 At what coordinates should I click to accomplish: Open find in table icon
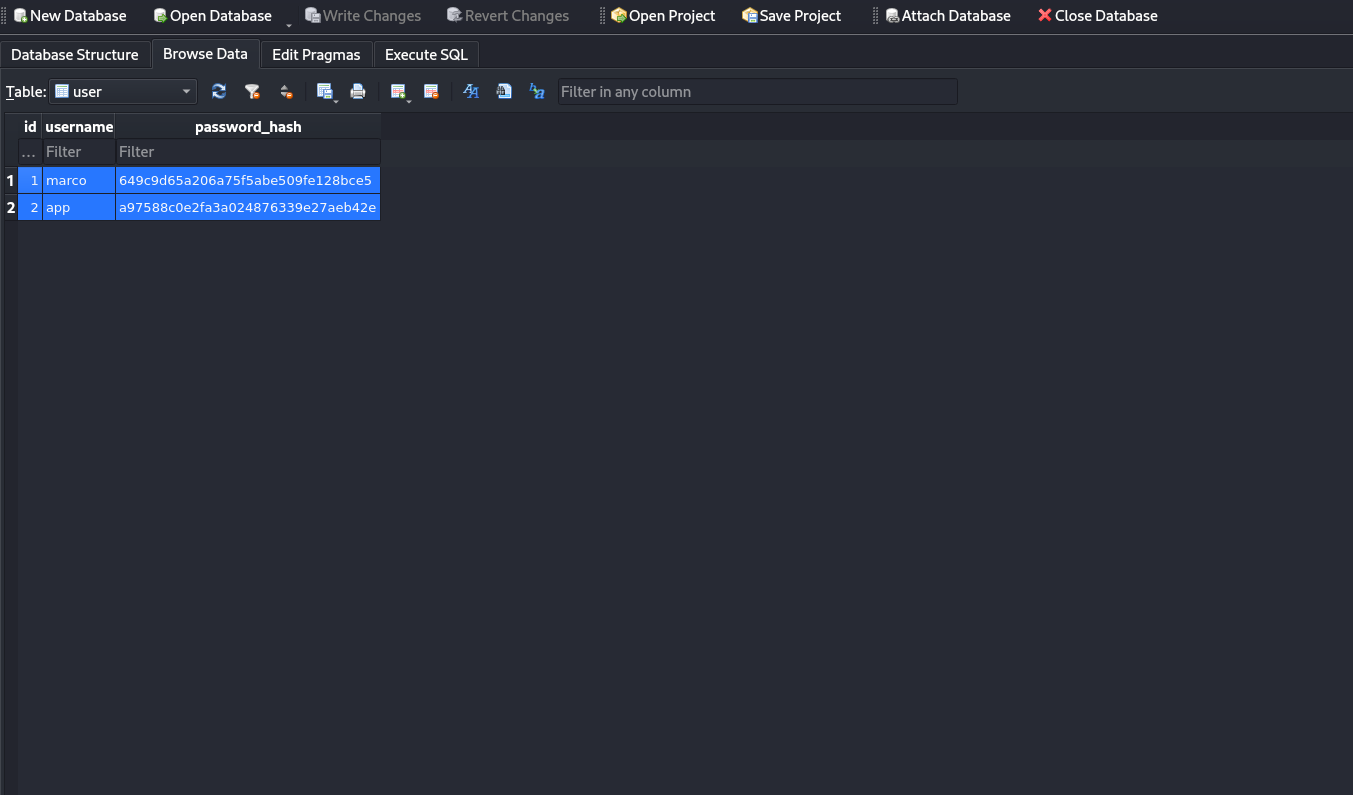[x=504, y=92]
